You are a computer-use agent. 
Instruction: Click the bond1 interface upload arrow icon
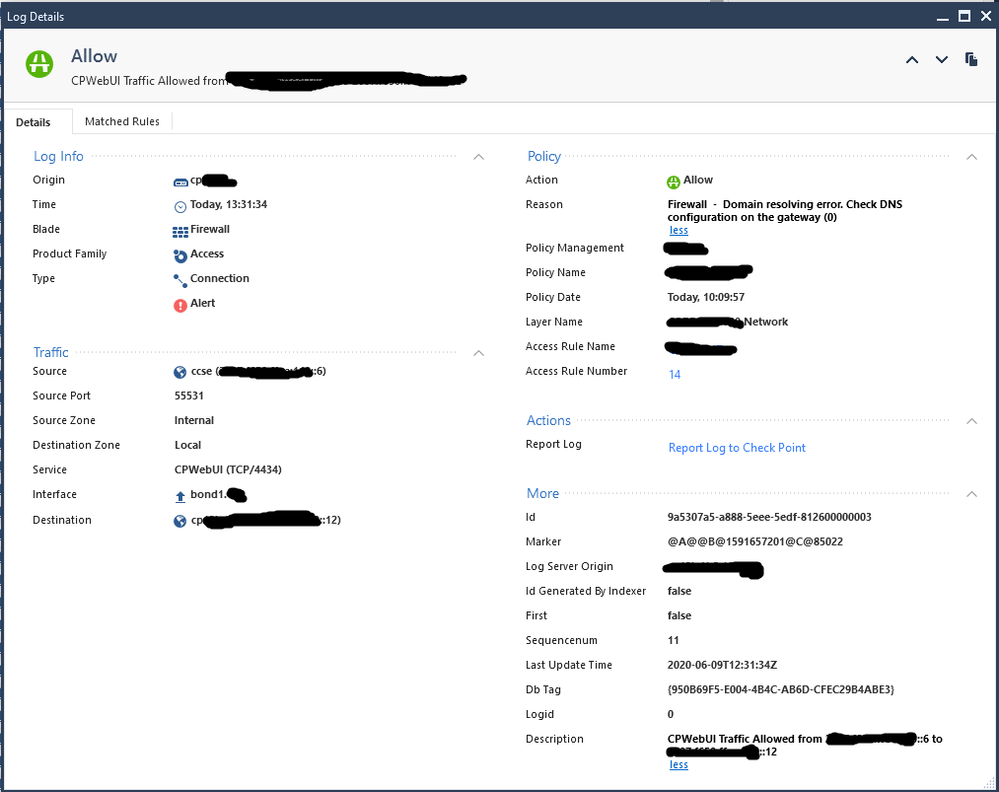click(180, 496)
